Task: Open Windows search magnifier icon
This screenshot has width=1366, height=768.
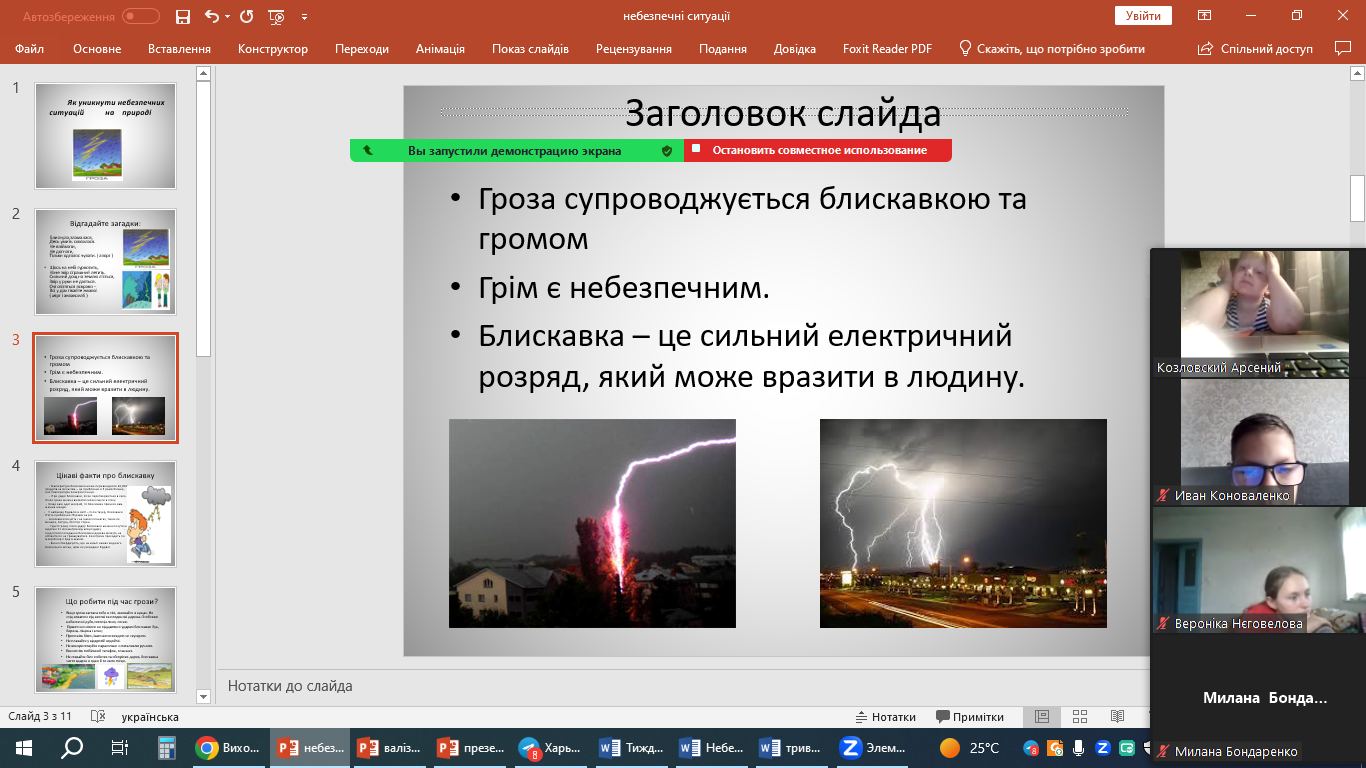Action: coord(72,748)
